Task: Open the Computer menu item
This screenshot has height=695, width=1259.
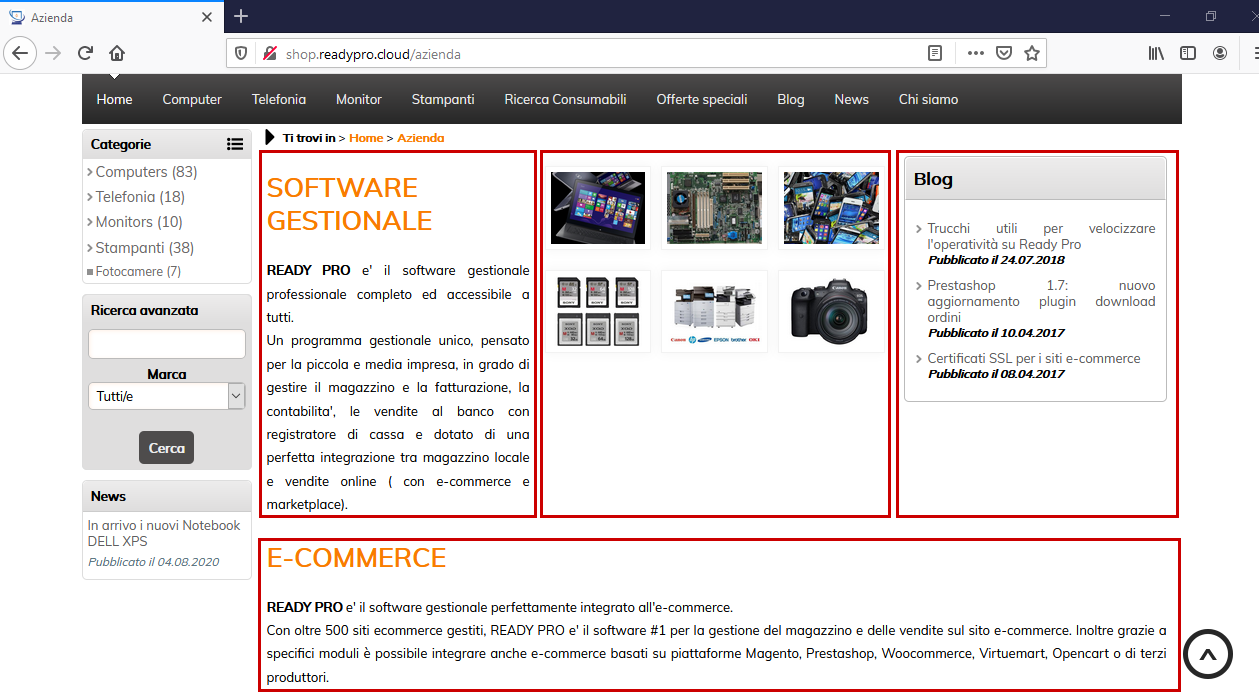Action: coord(192,99)
